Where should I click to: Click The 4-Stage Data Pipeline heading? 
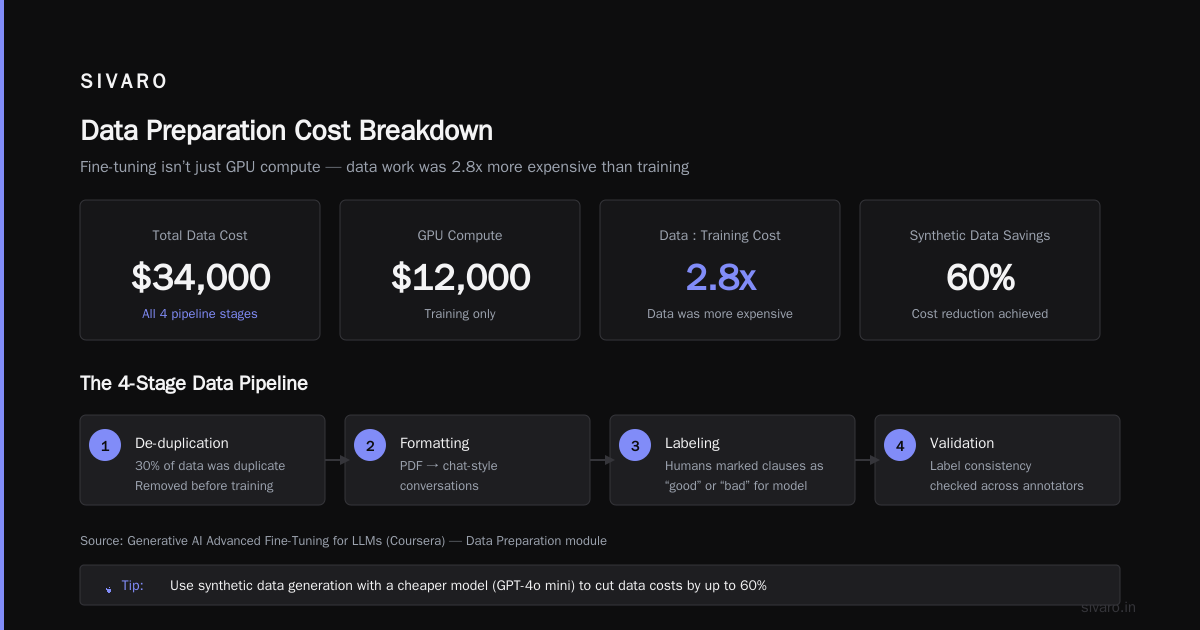(x=194, y=383)
